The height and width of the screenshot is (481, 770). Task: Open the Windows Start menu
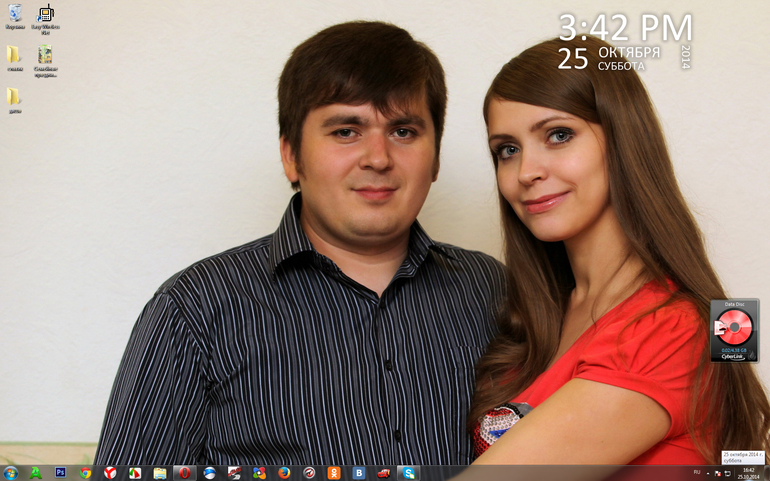click(11, 473)
